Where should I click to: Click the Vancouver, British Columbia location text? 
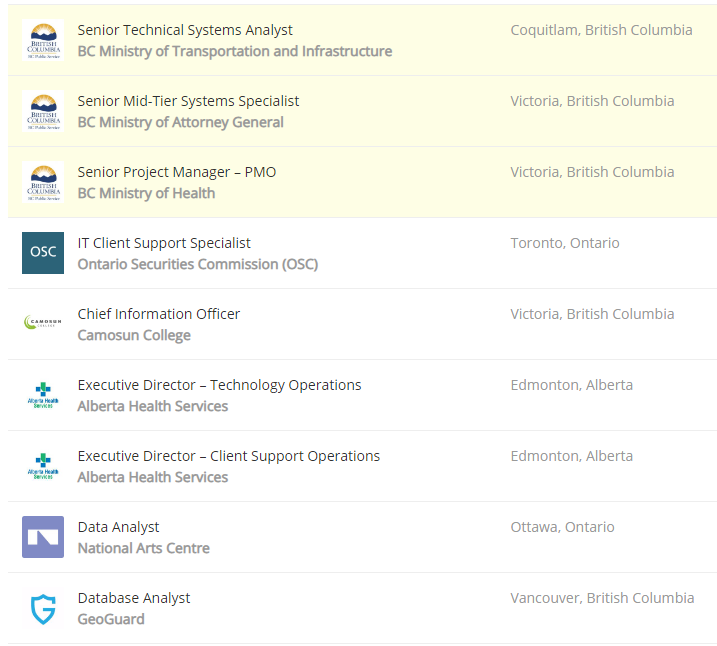point(601,598)
